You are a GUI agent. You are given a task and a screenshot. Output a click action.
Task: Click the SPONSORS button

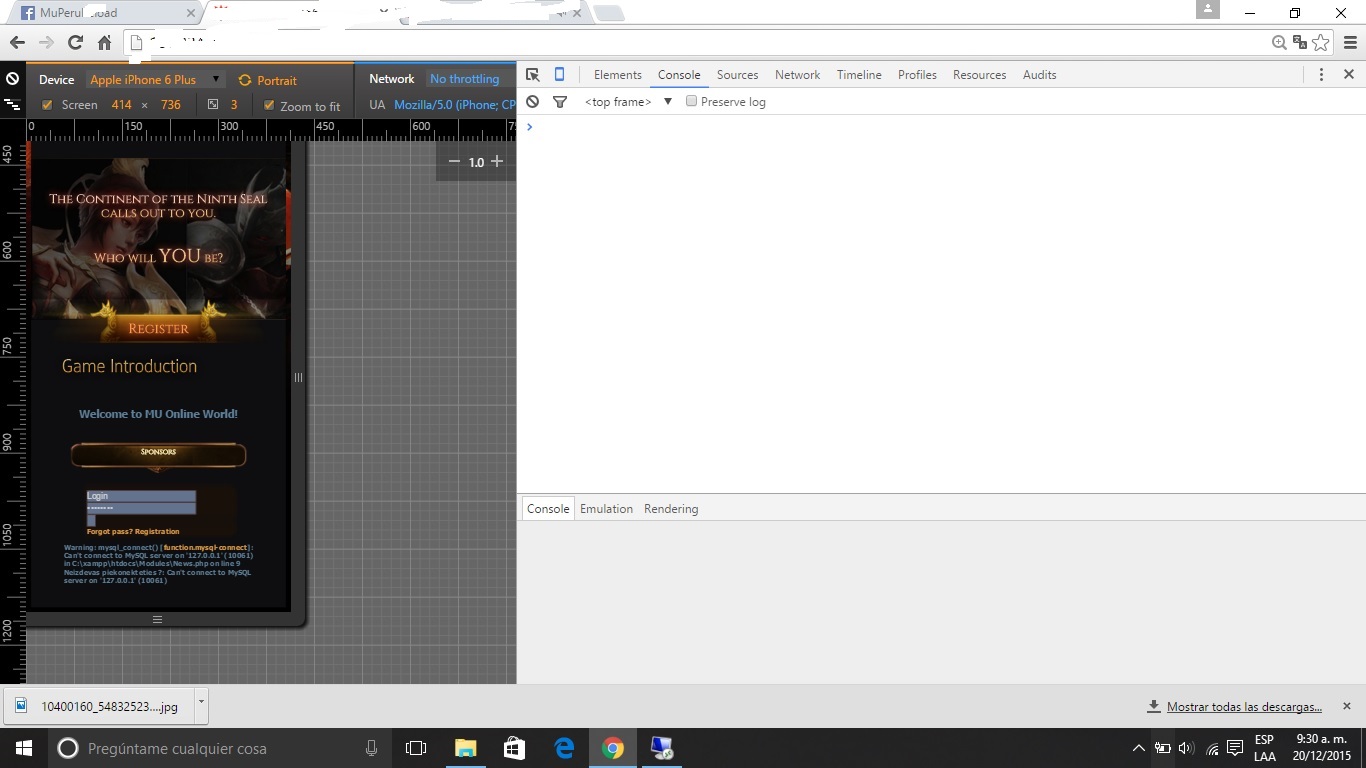tap(158, 455)
